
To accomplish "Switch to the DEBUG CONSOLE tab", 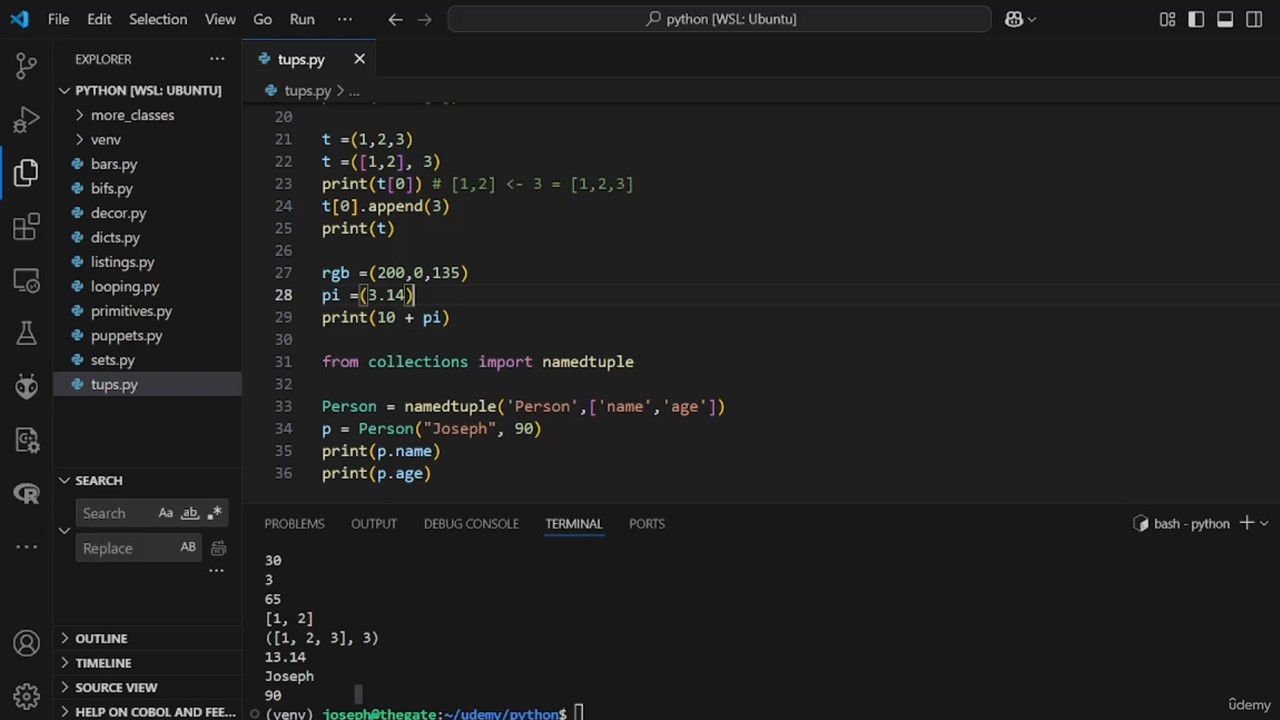I will pos(471,524).
